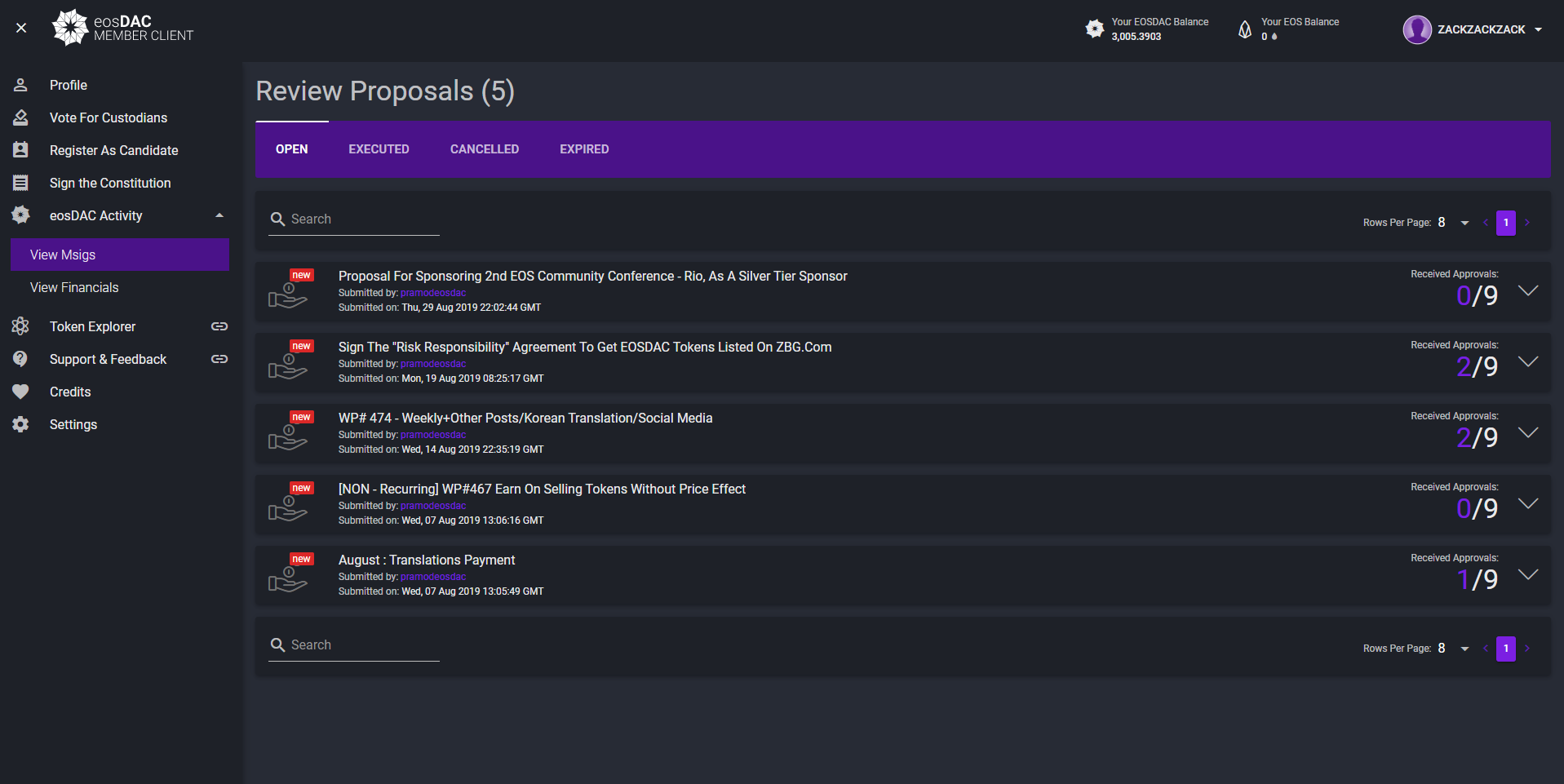Click the bottom search magnifier icon

point(277,645)
